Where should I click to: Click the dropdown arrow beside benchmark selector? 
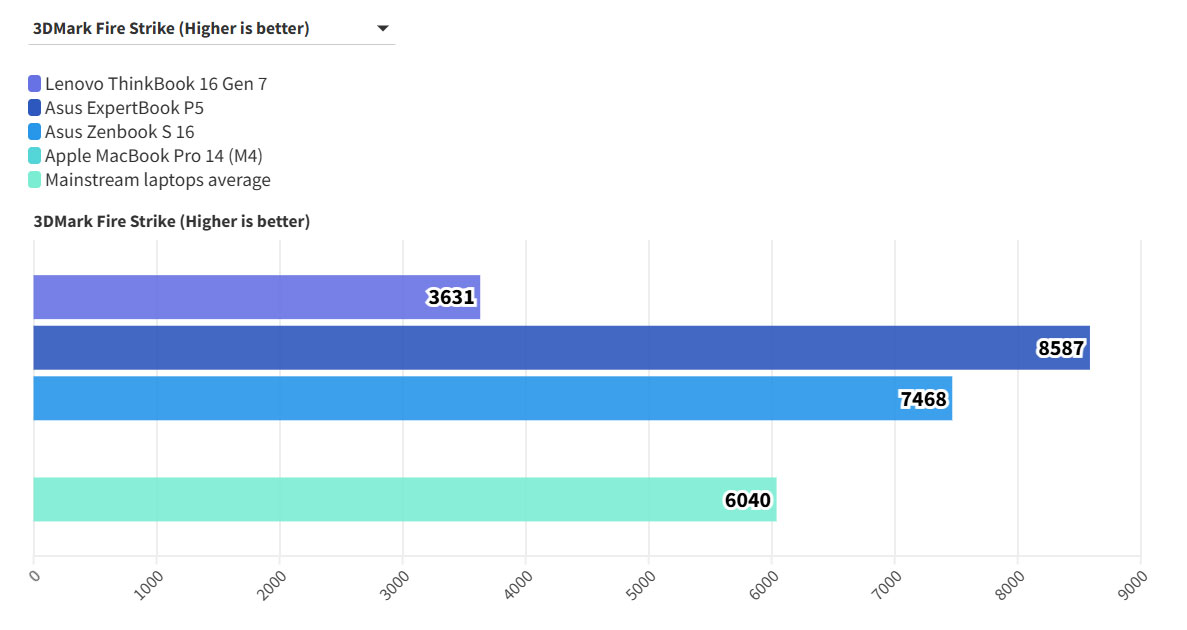(382, 29)
